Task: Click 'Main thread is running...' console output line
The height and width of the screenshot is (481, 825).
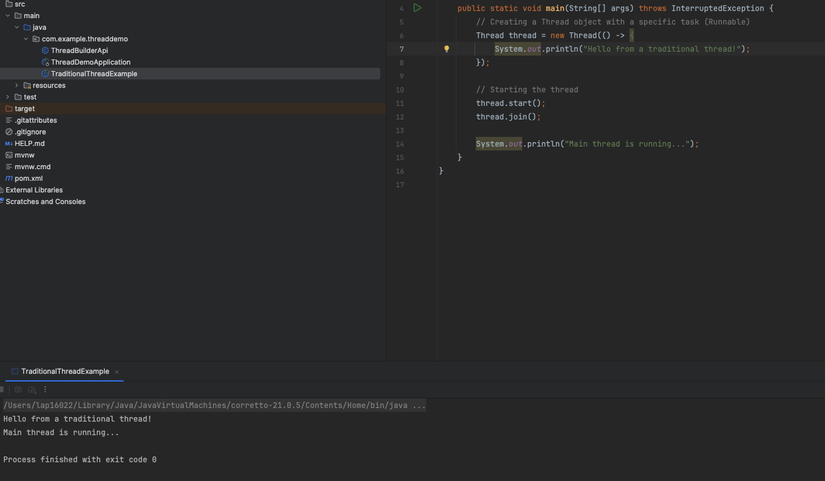Action: tap(61, 433)
